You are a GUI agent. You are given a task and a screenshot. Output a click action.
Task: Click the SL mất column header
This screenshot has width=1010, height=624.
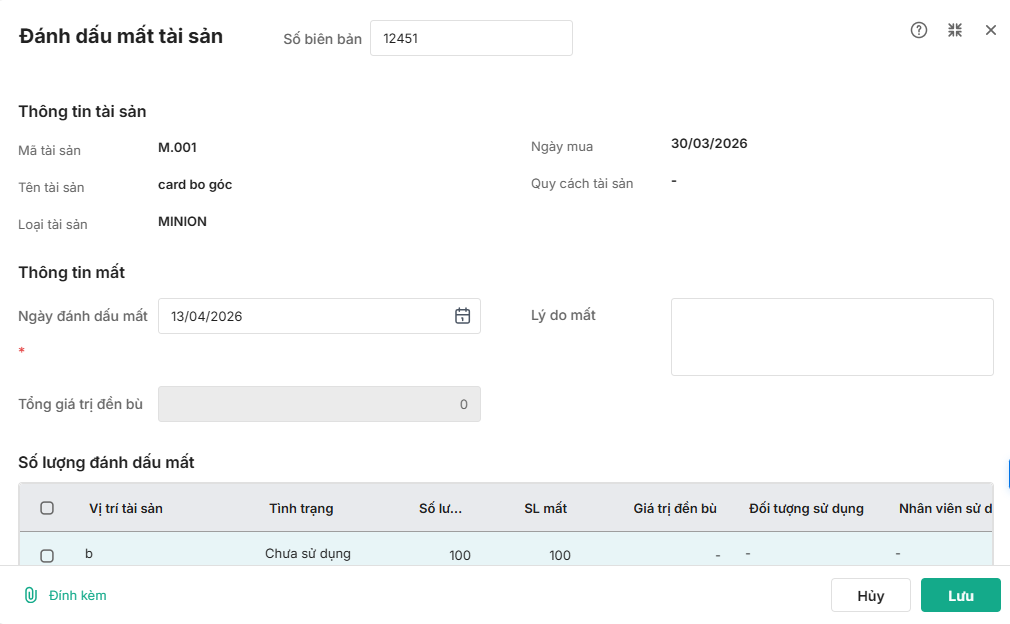pos(545,508)
